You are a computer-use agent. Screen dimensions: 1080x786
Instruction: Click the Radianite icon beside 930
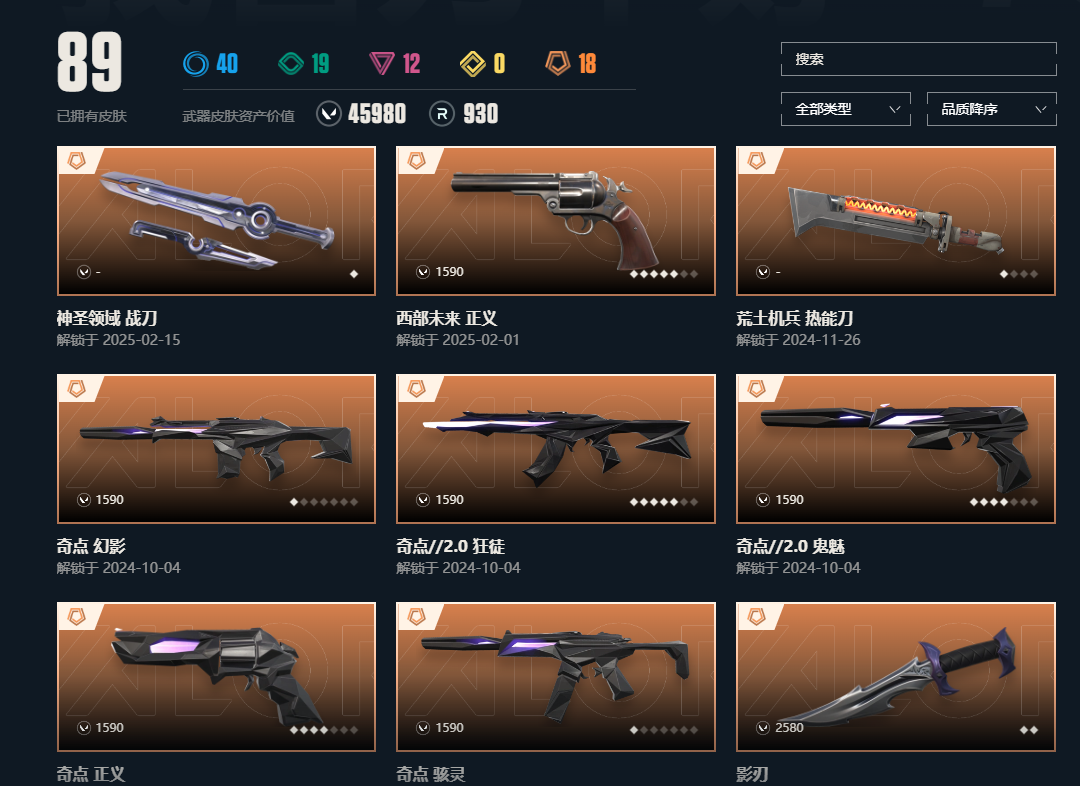tap(442, 114)
